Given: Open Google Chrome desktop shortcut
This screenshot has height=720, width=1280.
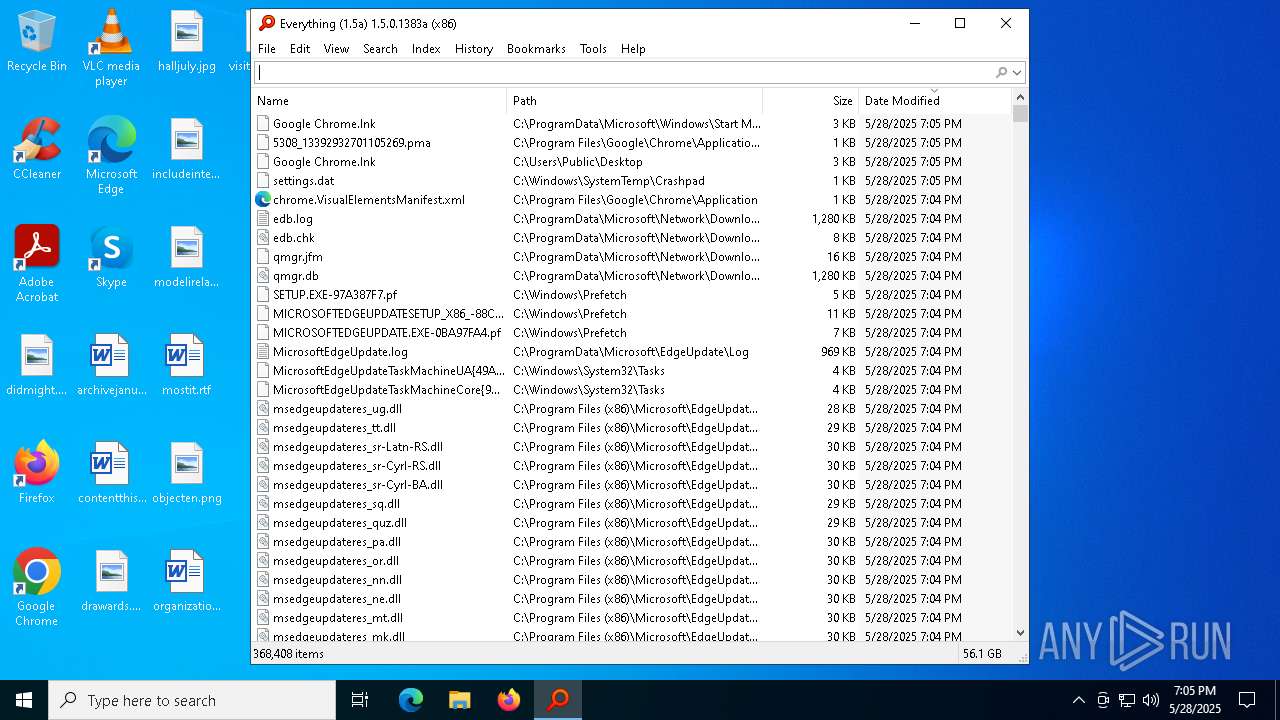Looking at the screenshot, I should pyautogui.click(x=37, y=588).
